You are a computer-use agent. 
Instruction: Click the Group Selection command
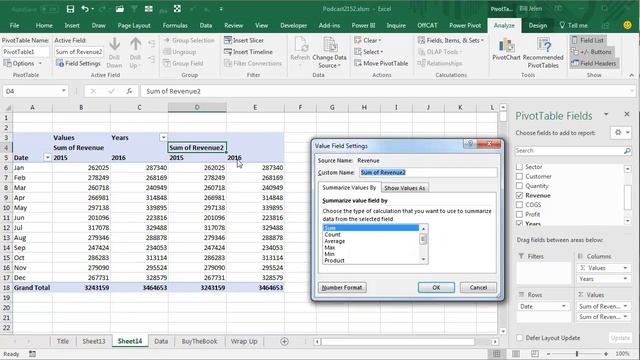coord(189,40)
